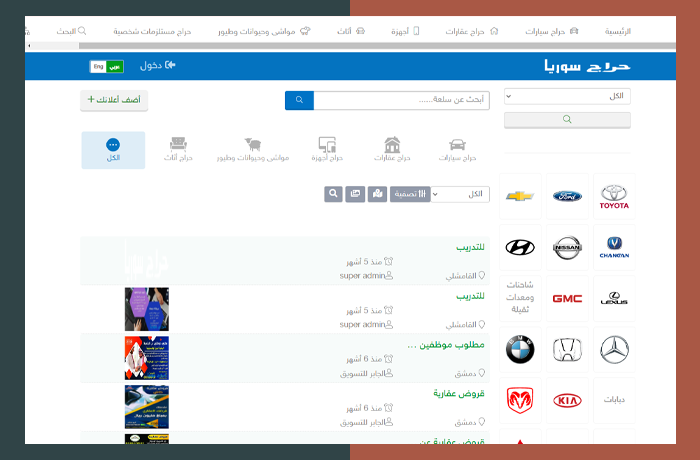The image size is (700, 460).
Task: Open the Lexus brand listings
Action: click(614, 298)
